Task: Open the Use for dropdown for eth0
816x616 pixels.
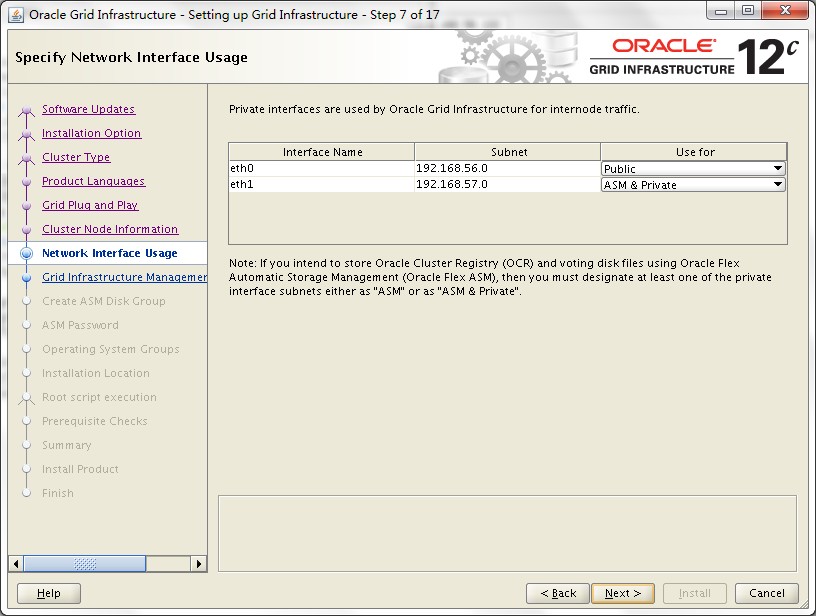Action: pyautogui.click(x=693, y=169)
